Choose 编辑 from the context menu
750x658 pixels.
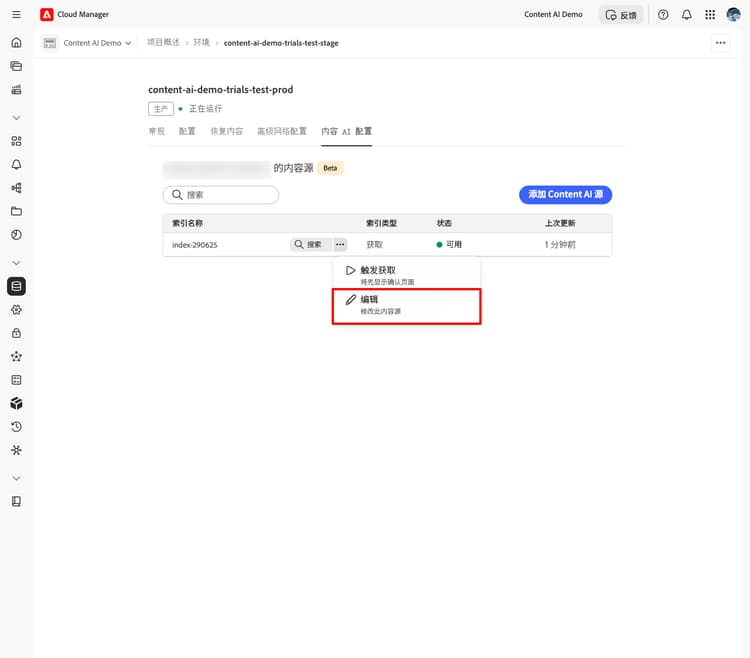click(x=407, y=305)
